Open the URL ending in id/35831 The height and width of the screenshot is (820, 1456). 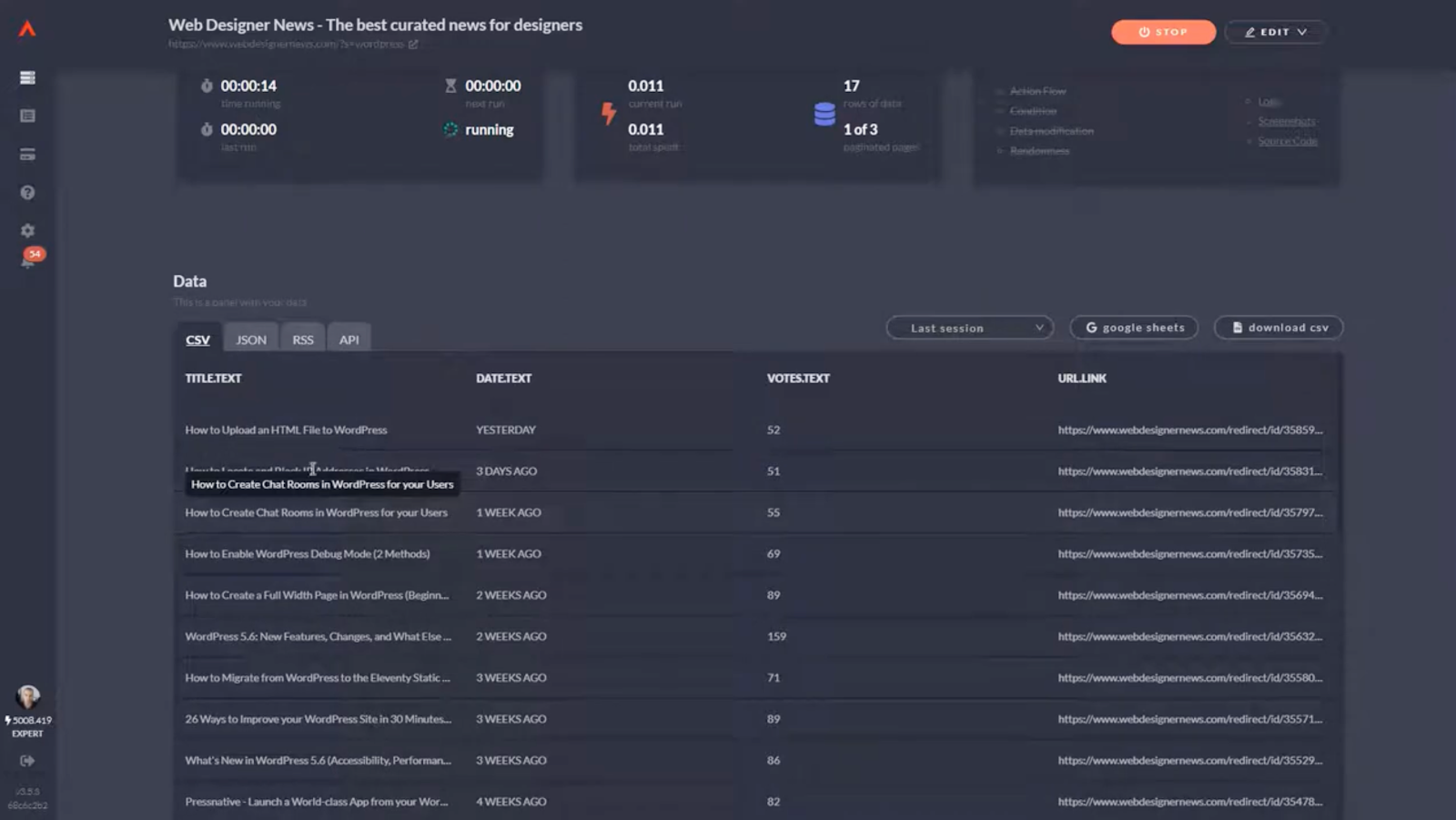coord(1190,471)
